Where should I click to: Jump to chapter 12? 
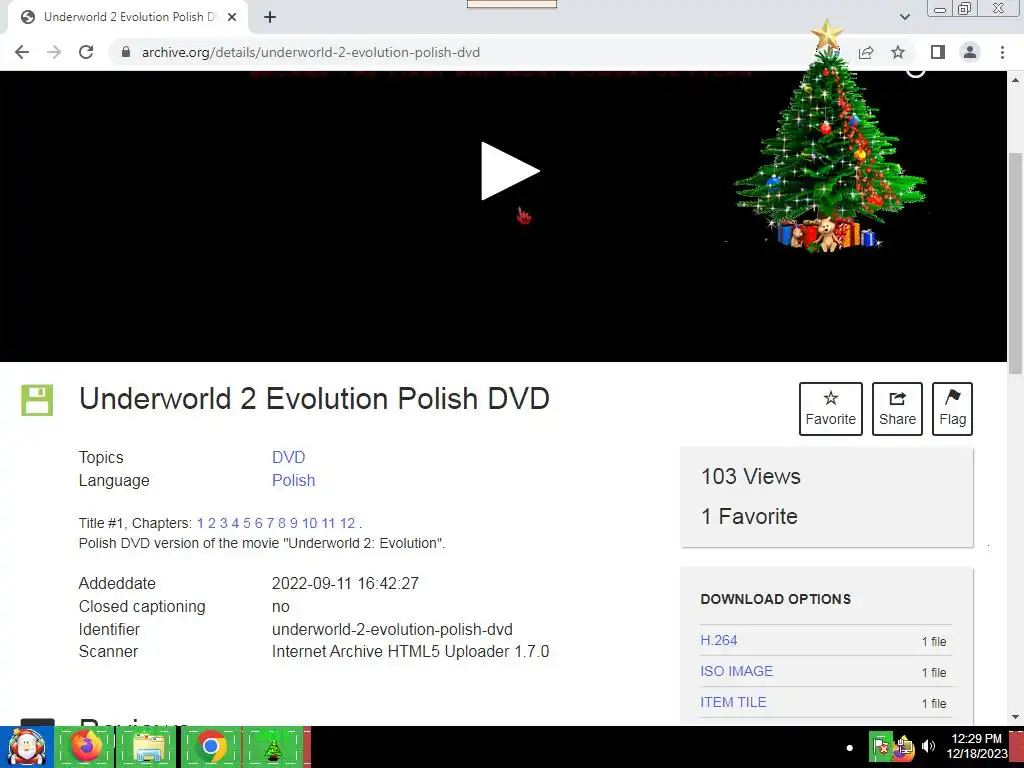pyautogui.click(x=347, y=523)
